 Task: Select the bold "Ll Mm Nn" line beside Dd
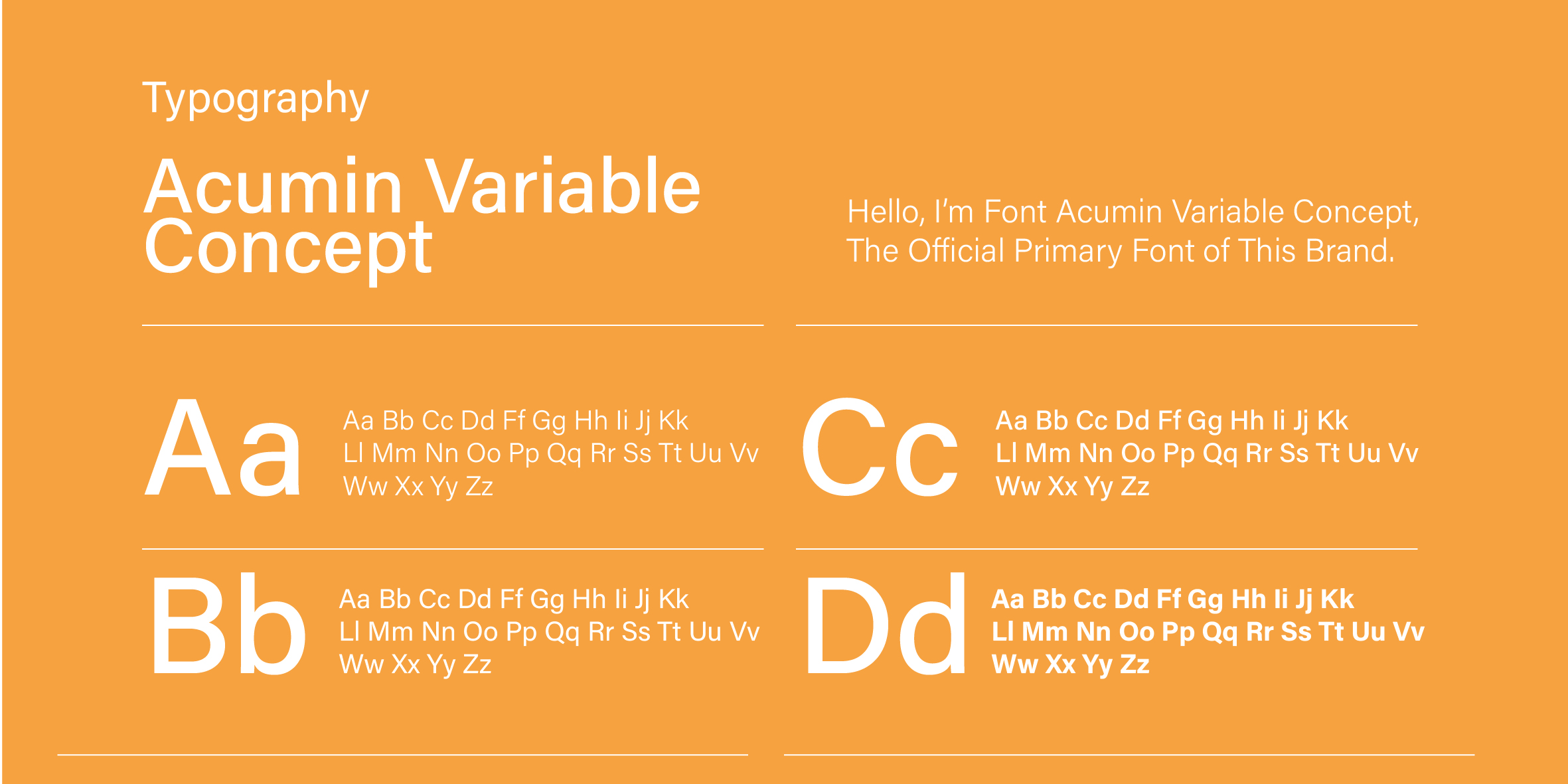point(1208,632)
